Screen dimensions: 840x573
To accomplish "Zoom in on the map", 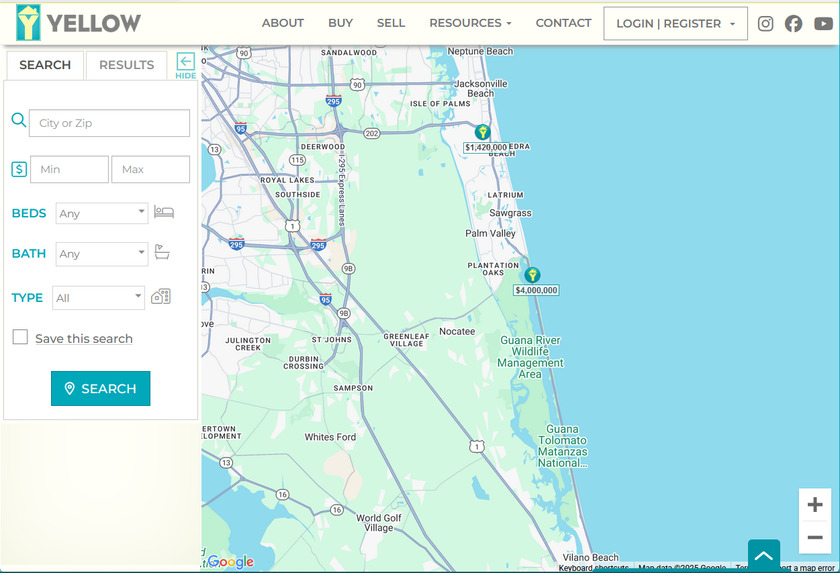I will (x=815, y=505).
